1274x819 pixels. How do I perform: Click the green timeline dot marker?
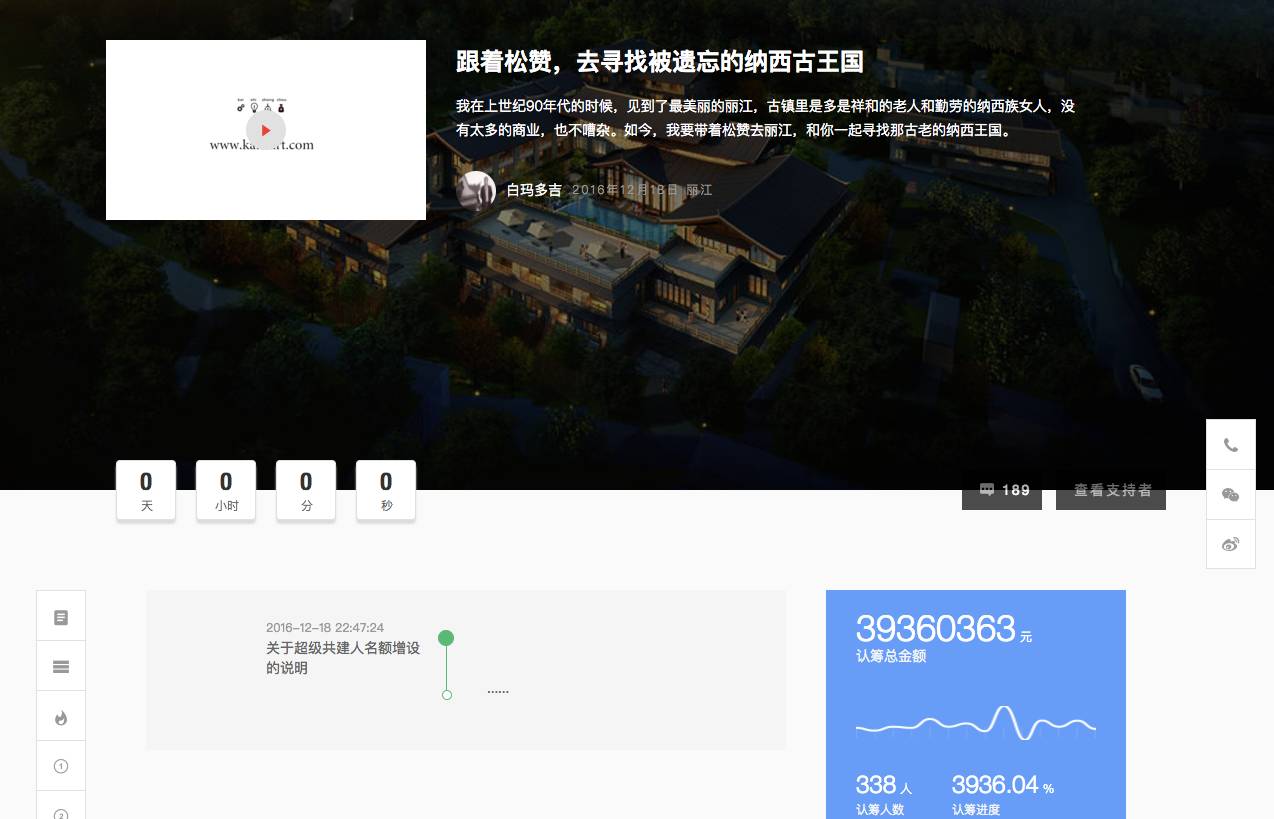tap(446, 636)
